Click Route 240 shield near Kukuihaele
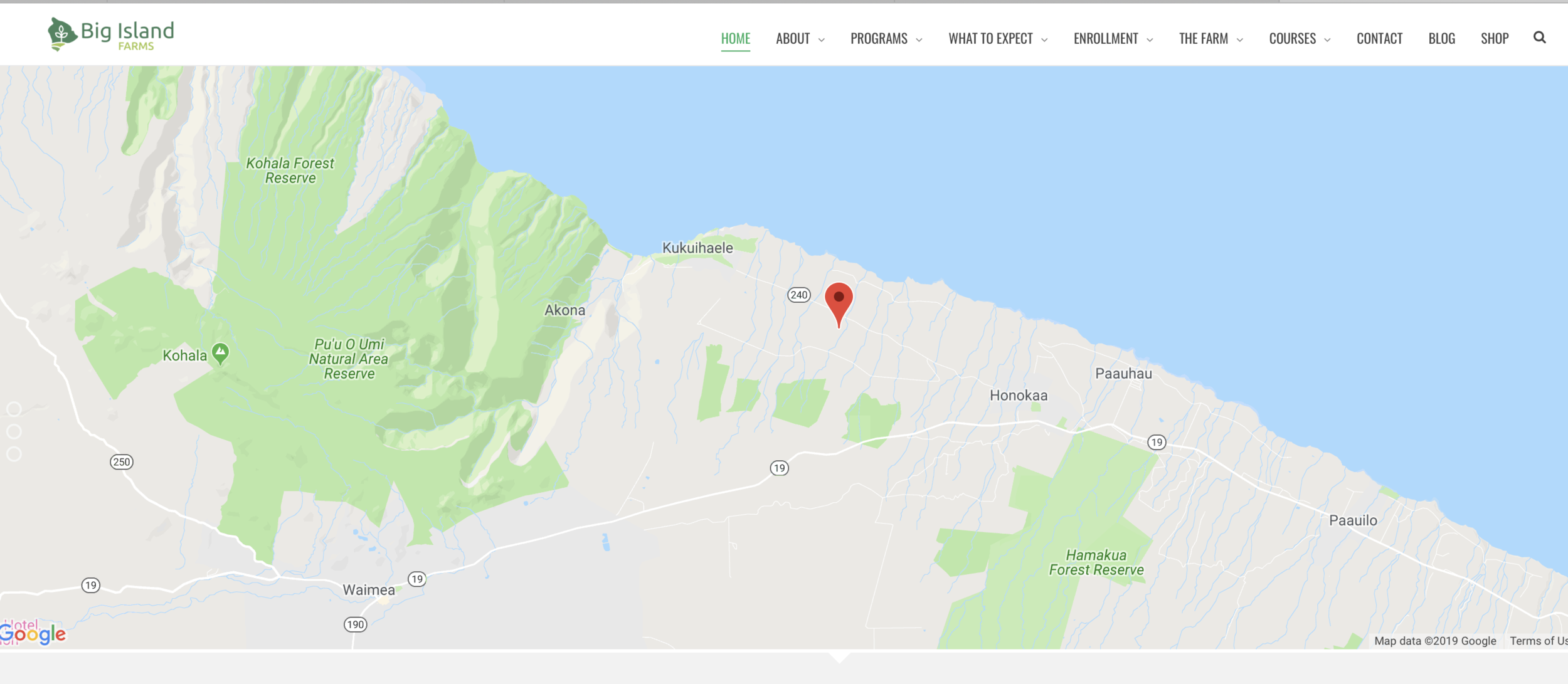The height and width of the screenshot is (684, 1568). (798, 295)
